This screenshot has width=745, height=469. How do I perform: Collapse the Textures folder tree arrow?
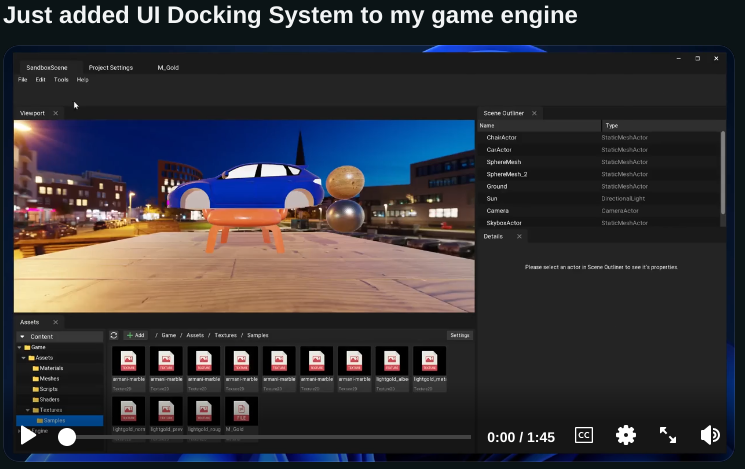[28, 410]
